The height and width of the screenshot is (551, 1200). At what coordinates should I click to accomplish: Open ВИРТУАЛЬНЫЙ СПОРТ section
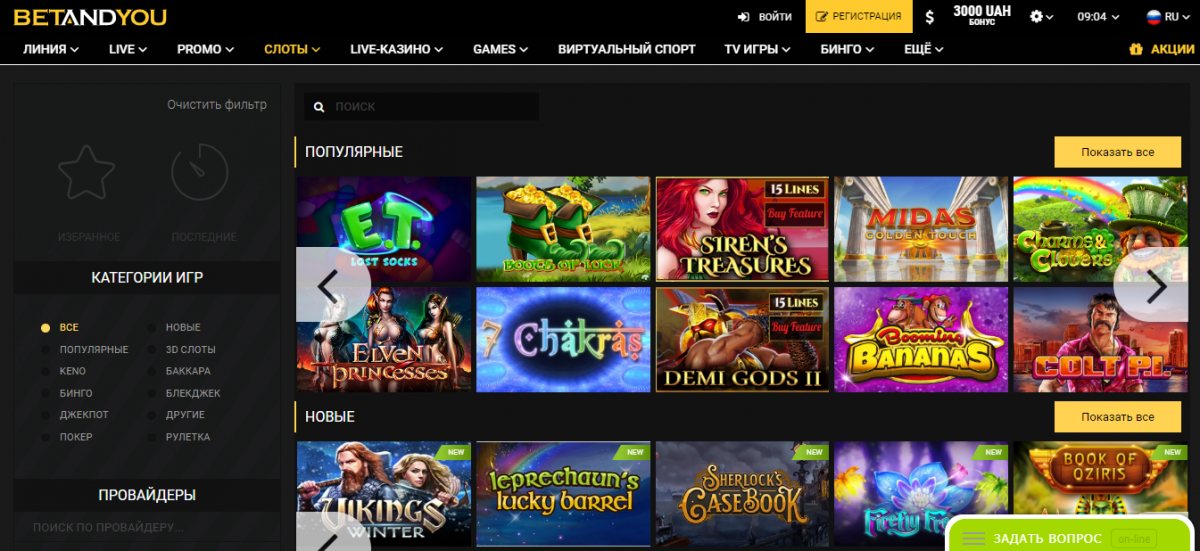tap(627, 49)
